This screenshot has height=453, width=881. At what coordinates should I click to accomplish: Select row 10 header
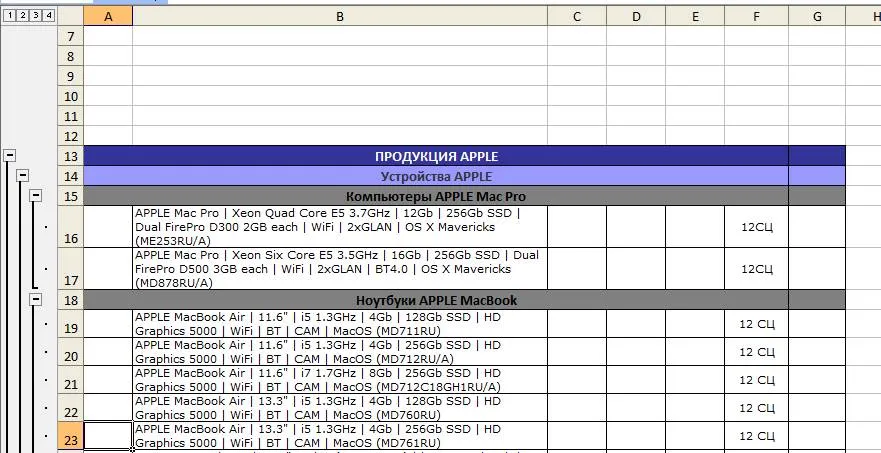(70, 96)
